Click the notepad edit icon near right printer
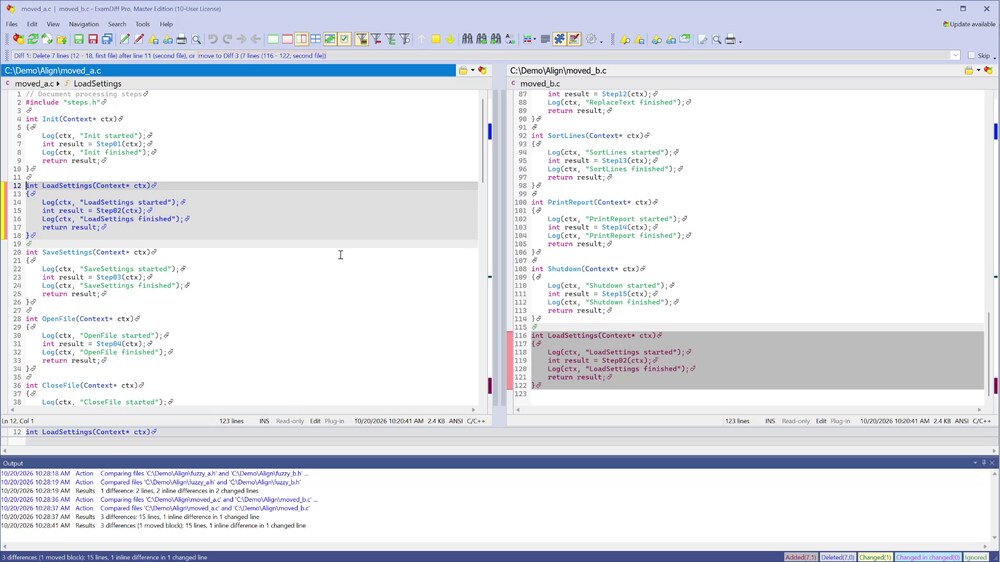Image resolution: width=1000 pixels, height=562 pixels. [702, 40]
